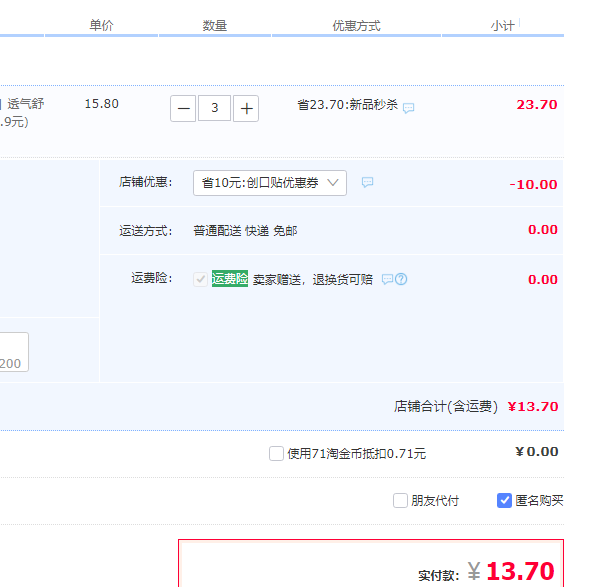This screenshot has width=599, height=587.
Task: Click comment icon after 退换货可赔
Action: point(387,279)
